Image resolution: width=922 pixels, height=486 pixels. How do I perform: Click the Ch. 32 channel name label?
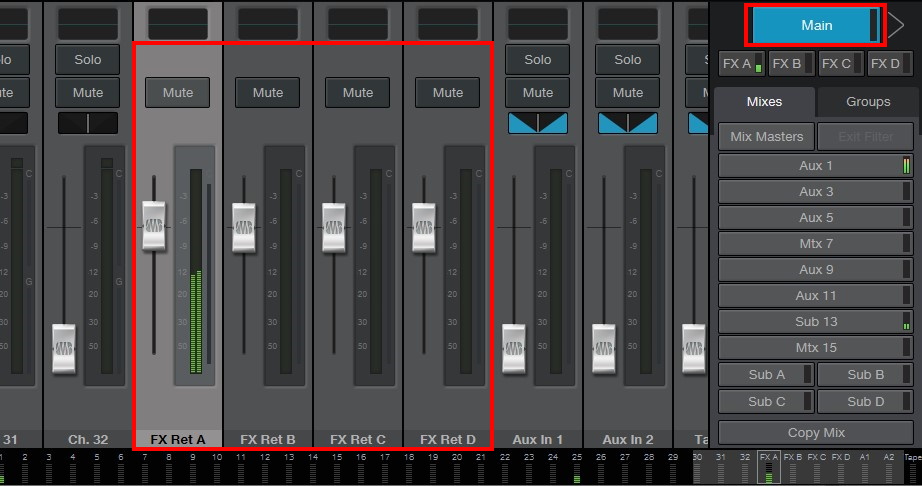(x=88, y=440)
